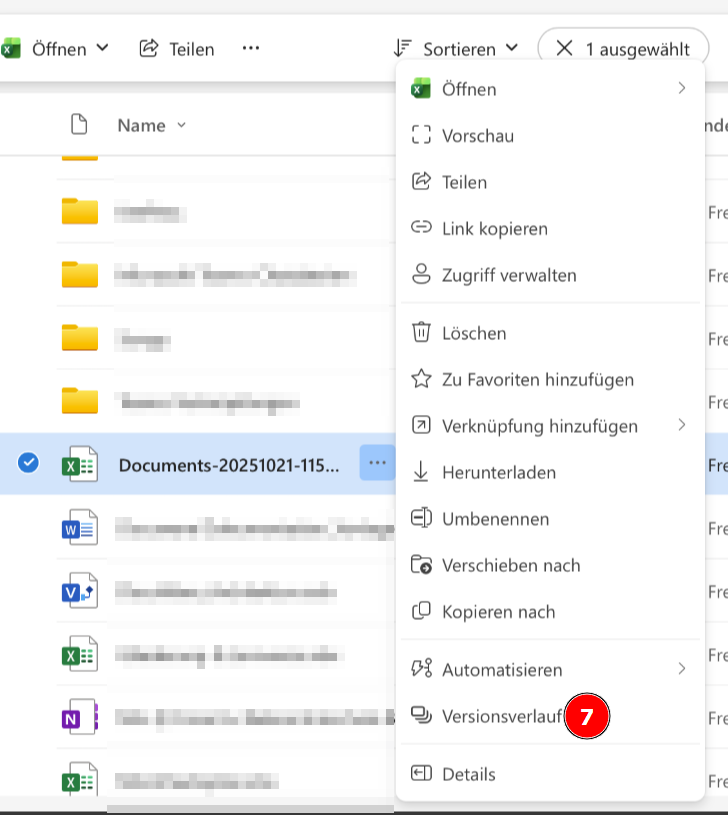This screenshot has height=815, width=728.
Task: Click the trash icon beside Löschen
Action: pyautogui.click(x=421, y=333)
